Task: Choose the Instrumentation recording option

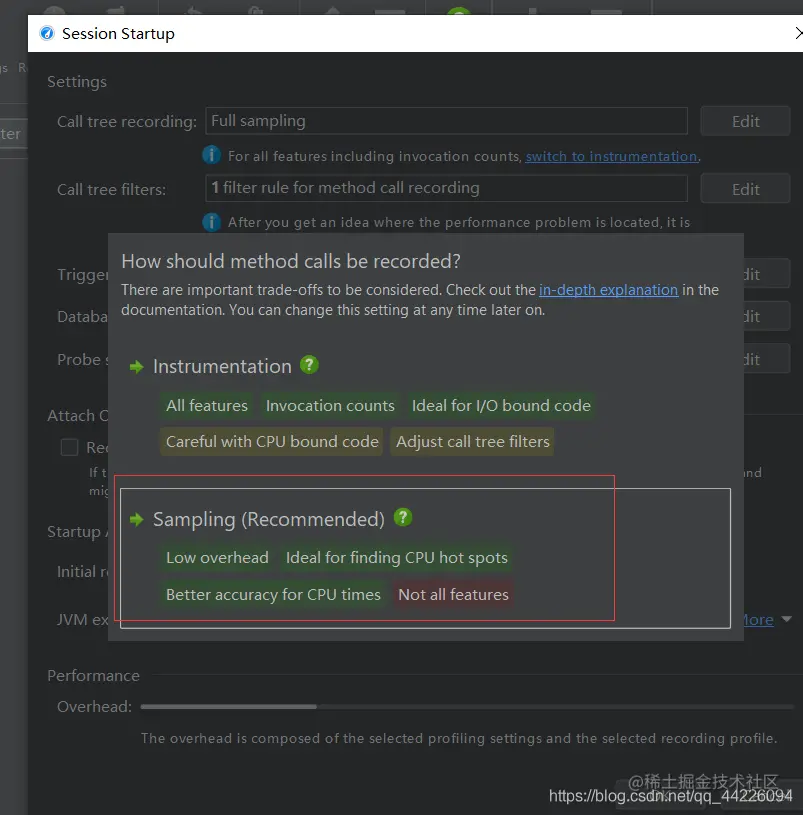Action: point(222,366)
